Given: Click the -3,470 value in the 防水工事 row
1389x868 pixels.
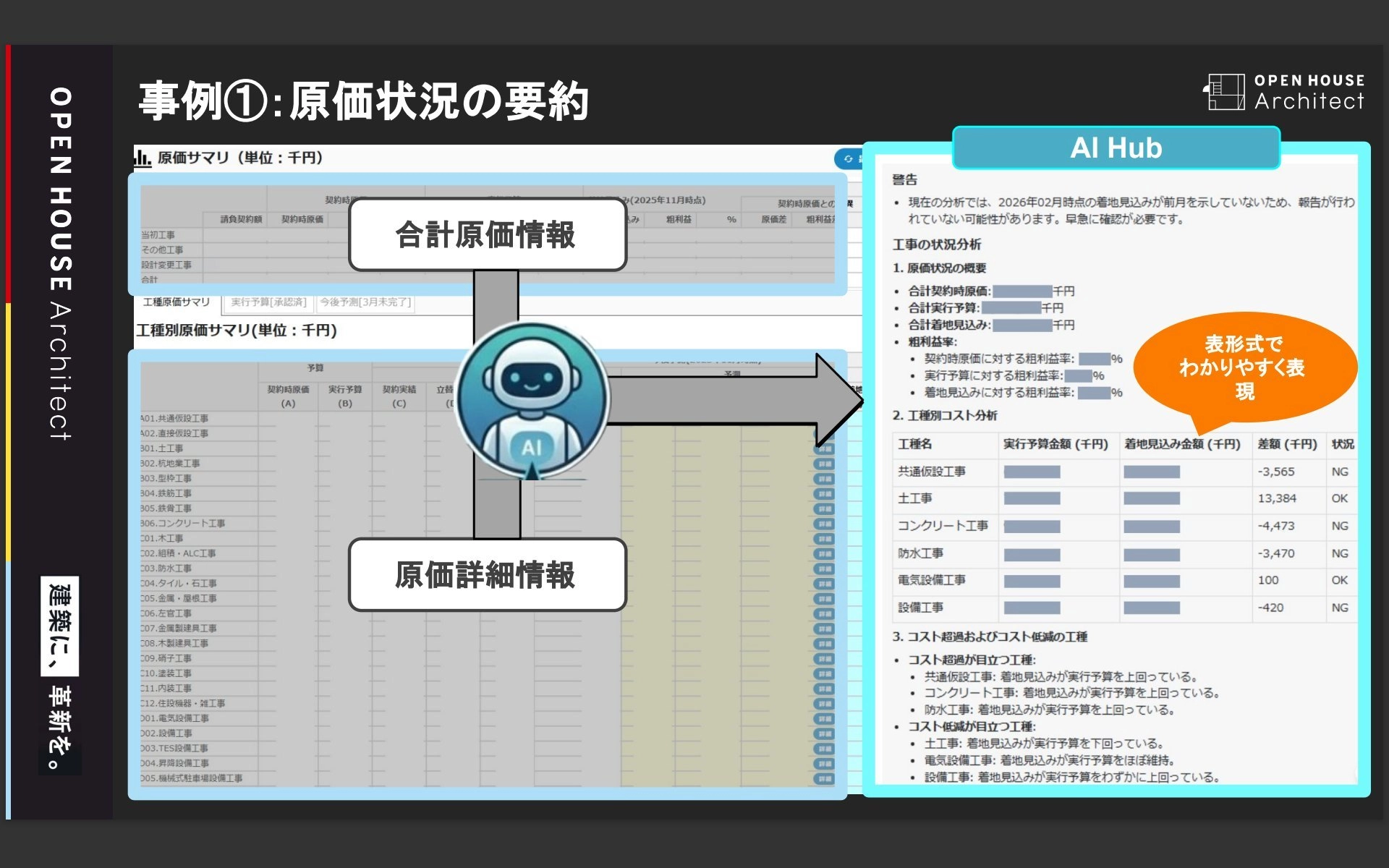Looking at the screenshot, I should click(x=1276, y=553).
